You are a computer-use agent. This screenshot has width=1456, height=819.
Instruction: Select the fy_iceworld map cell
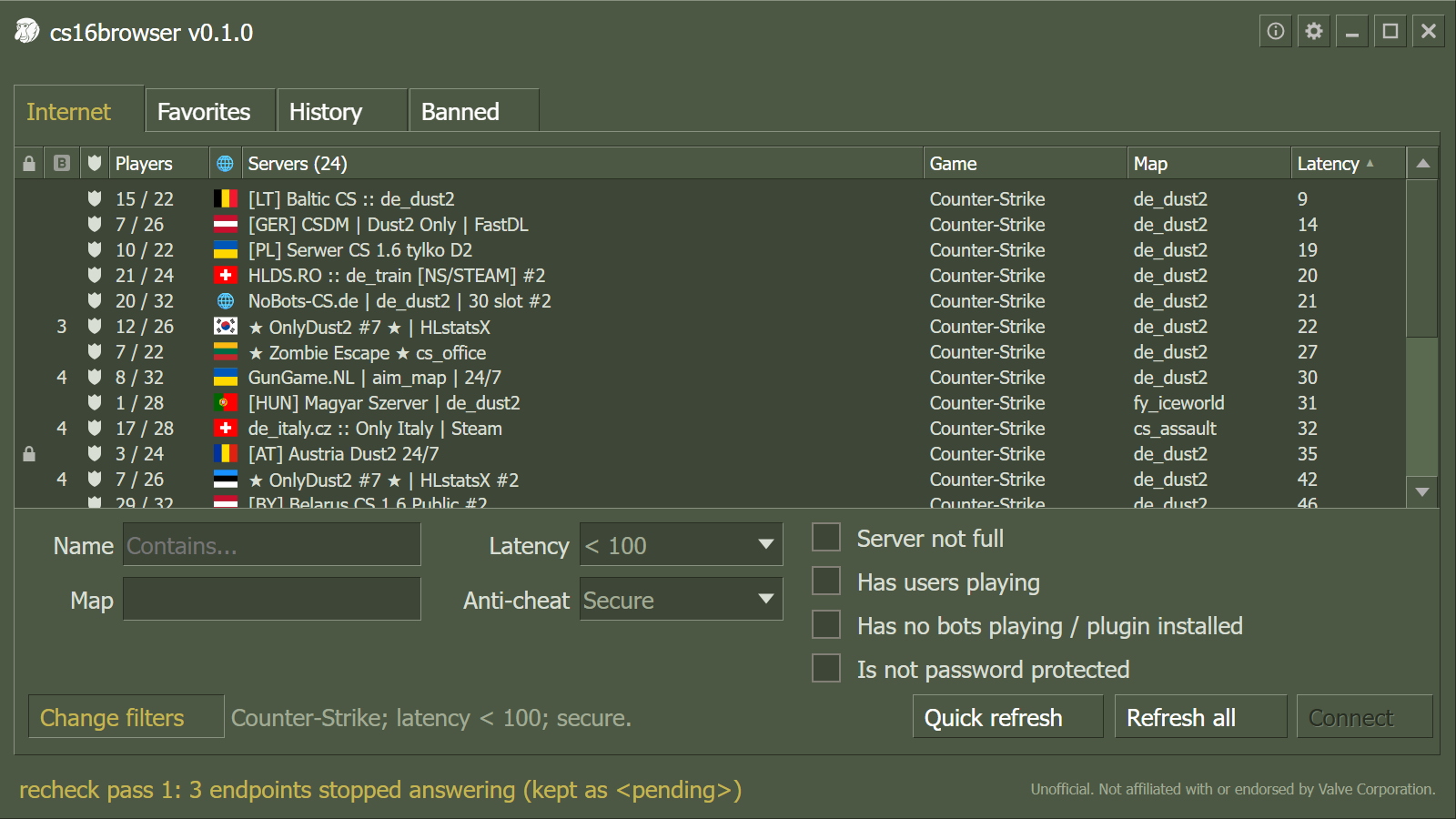(1178, 402)
